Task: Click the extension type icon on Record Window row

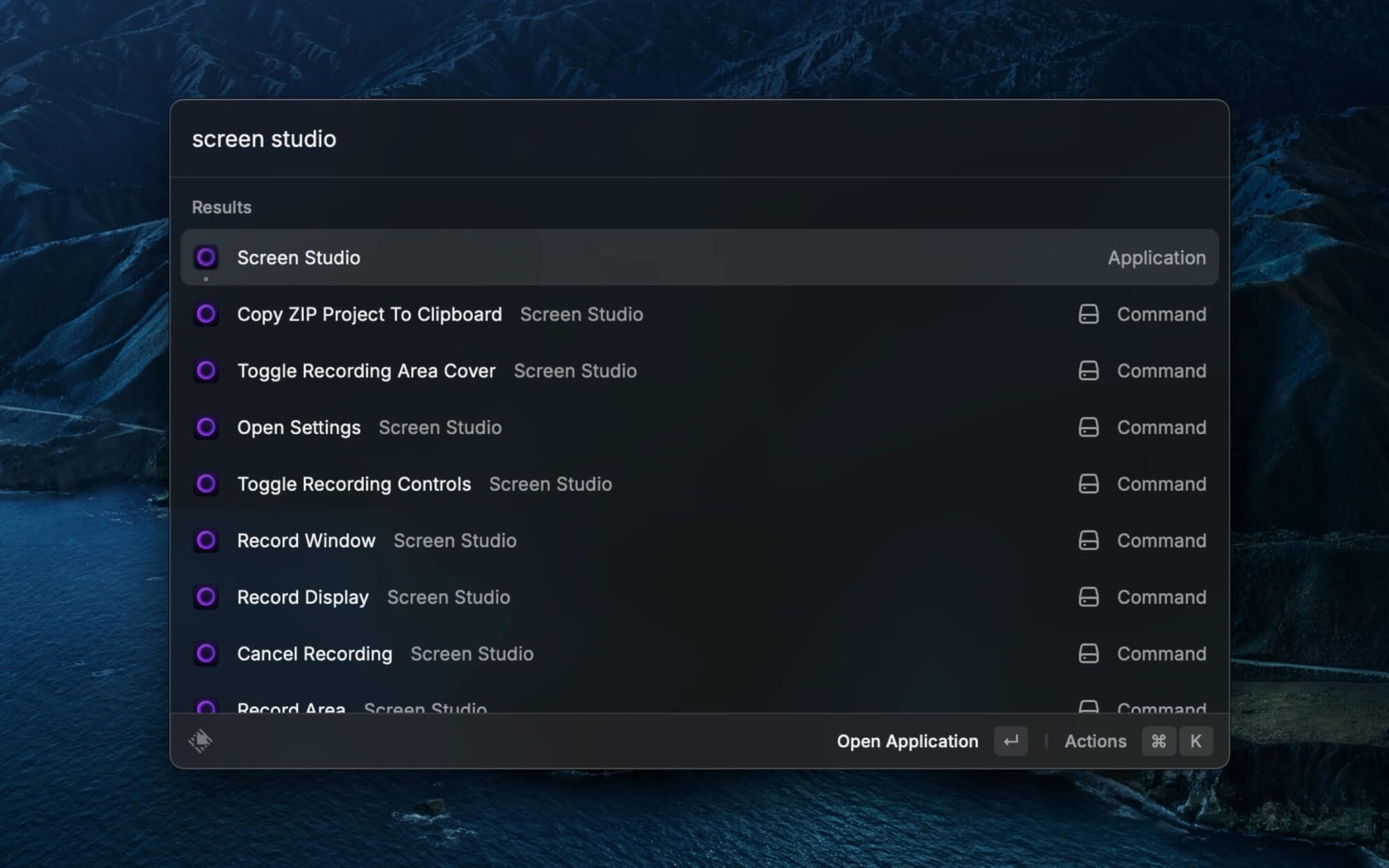Action: point(1088,541)
